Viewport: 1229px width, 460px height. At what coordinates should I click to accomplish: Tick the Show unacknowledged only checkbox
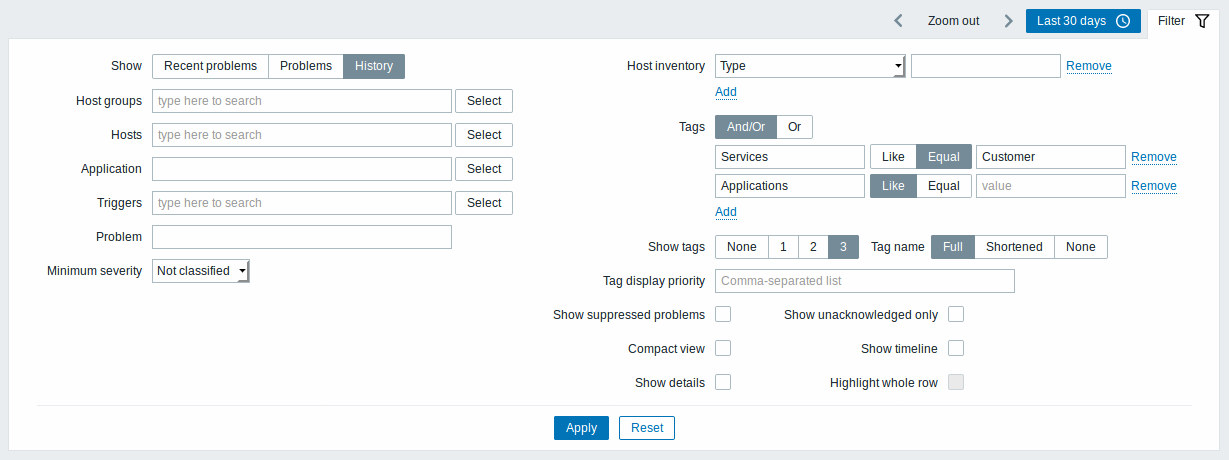point(956,314)
